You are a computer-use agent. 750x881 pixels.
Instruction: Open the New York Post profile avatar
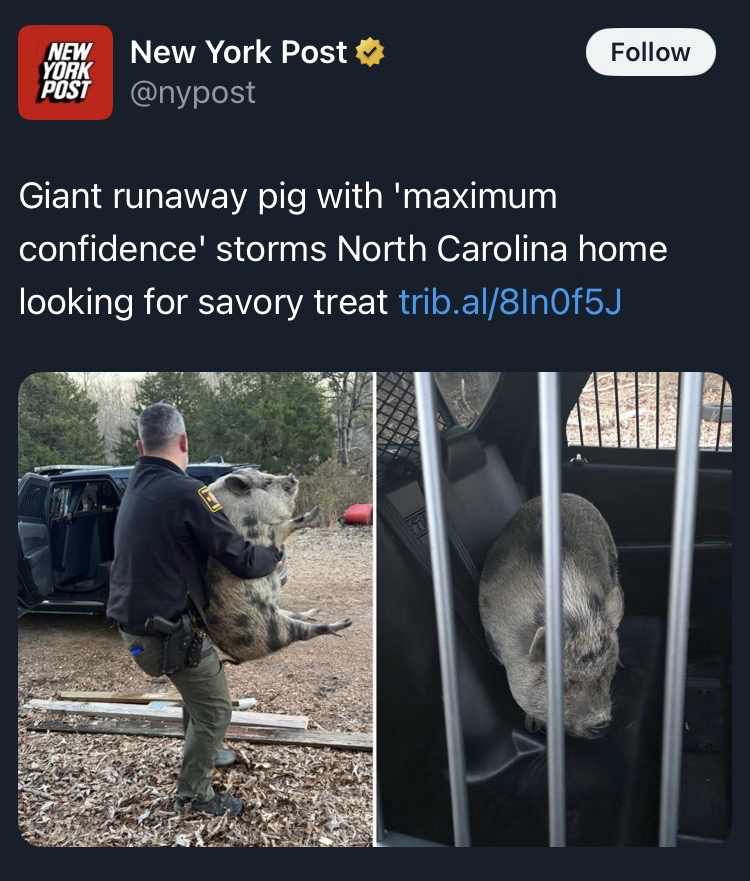click(65, 72)
